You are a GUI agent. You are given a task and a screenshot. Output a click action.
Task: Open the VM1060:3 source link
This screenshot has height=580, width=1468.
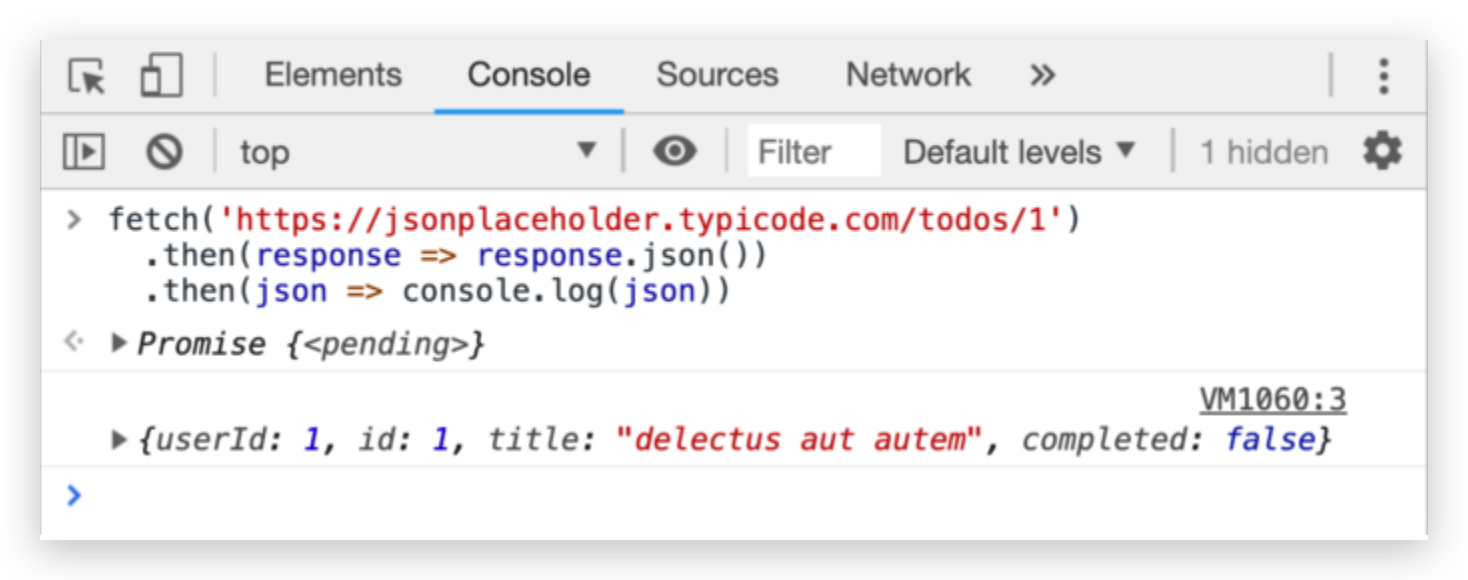click(x=1272, y=400)
